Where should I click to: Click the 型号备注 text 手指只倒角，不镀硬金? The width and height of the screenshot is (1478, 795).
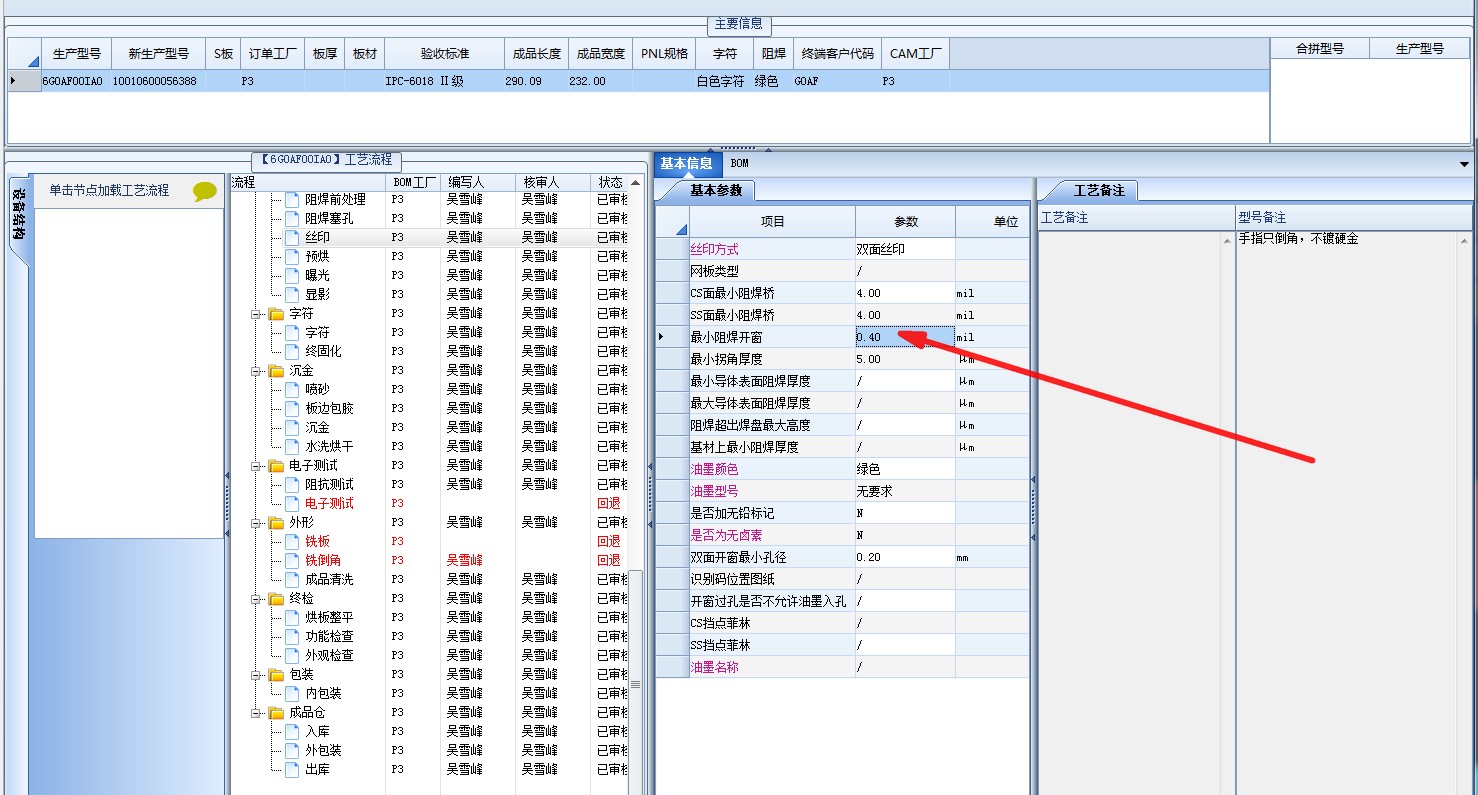(1299, 239)
